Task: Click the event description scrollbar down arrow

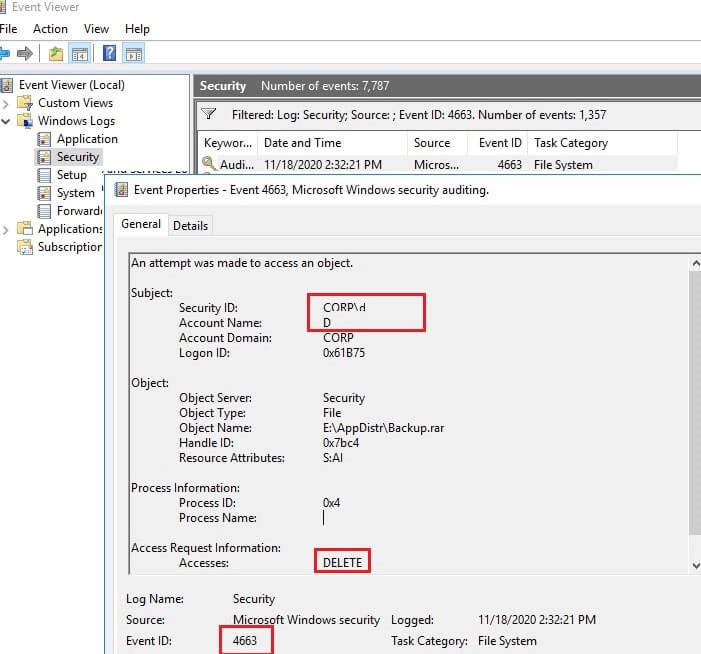Action: tap(696, 565)
